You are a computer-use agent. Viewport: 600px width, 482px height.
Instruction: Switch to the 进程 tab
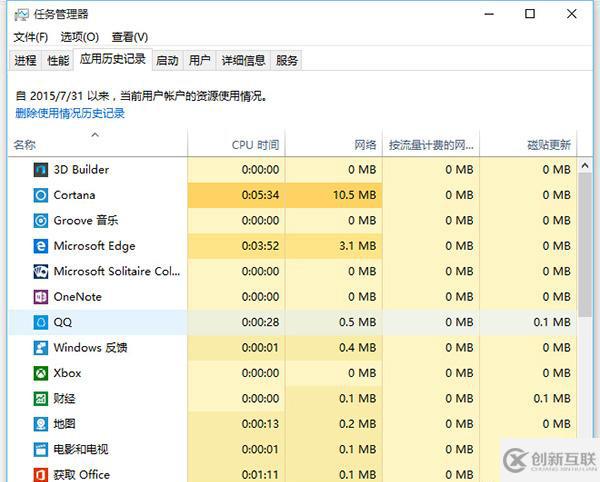[25, 60]
